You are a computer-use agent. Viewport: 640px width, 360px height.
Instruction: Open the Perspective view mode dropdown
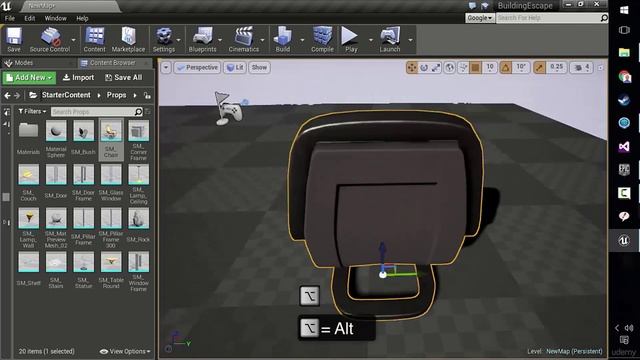pos(198,67)
